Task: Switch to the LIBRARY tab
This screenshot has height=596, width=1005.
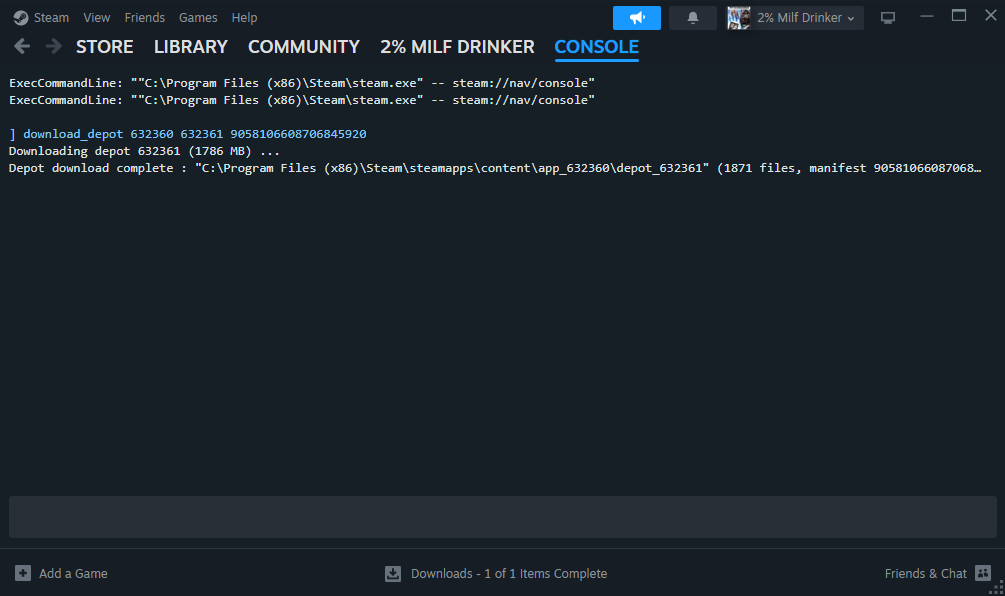Action: pos(190,47)
